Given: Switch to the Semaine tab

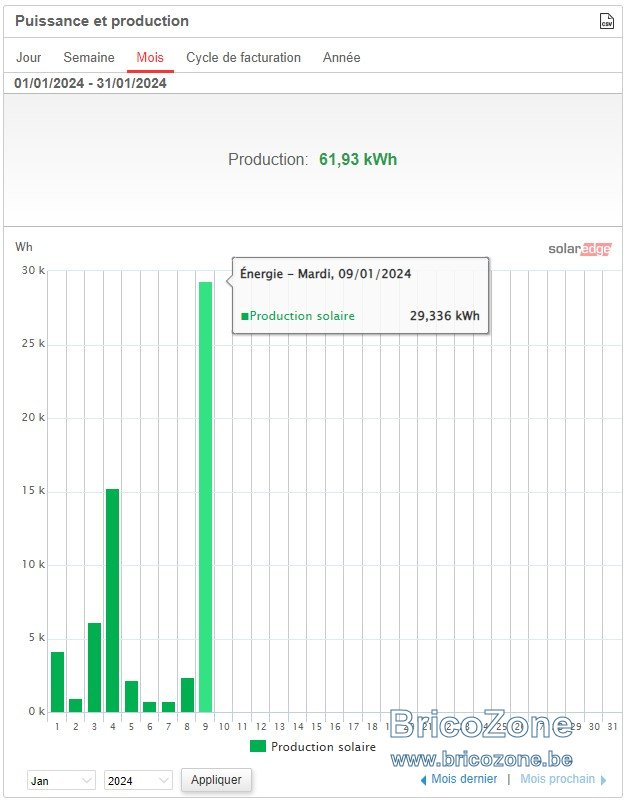Looking at the screenshot, I should click(89, 57).
